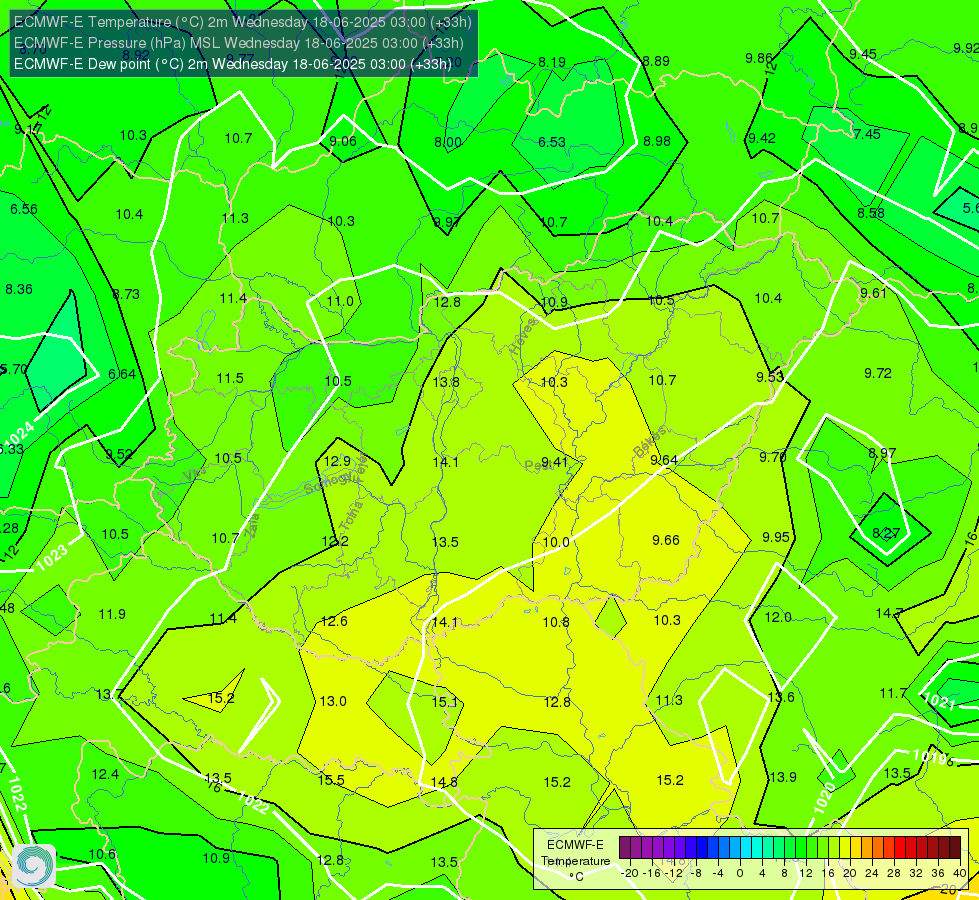
Task: Click the purple -20 swatch in temperature legend
Action: click(x=624, y=848)
